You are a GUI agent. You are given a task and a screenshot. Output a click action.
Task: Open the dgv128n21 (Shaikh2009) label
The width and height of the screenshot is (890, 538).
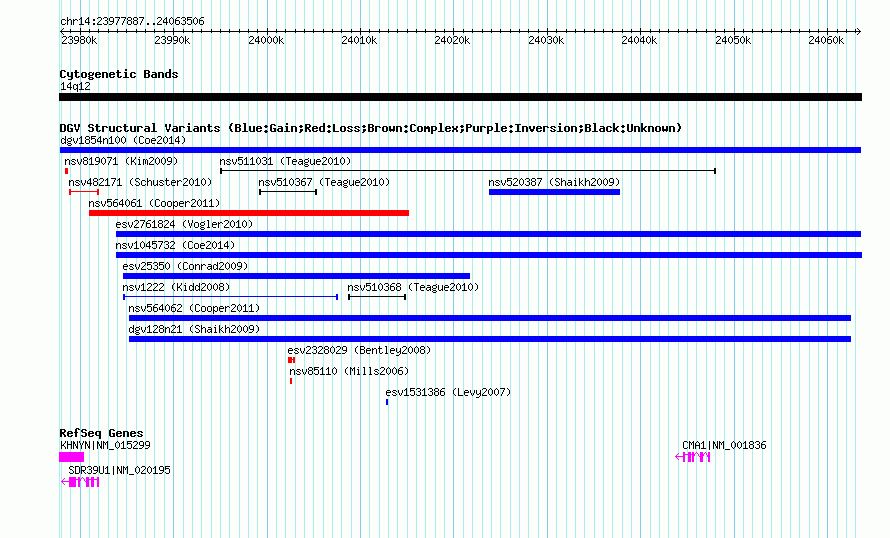[x=194, y=329]
